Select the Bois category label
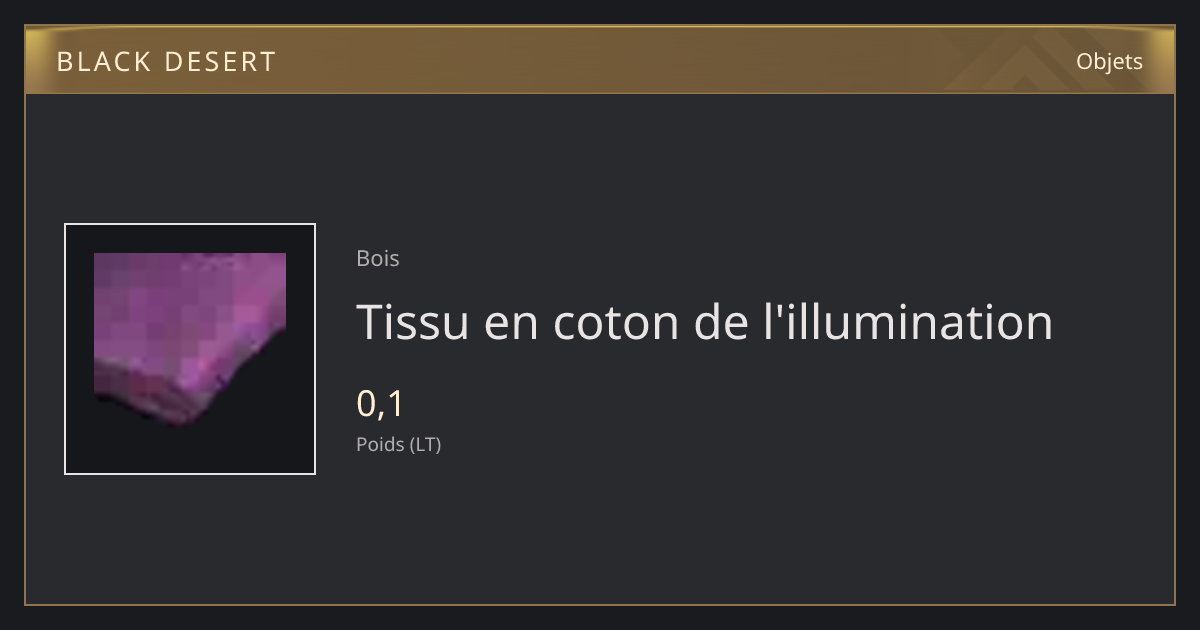 click(x=378, y=258)
